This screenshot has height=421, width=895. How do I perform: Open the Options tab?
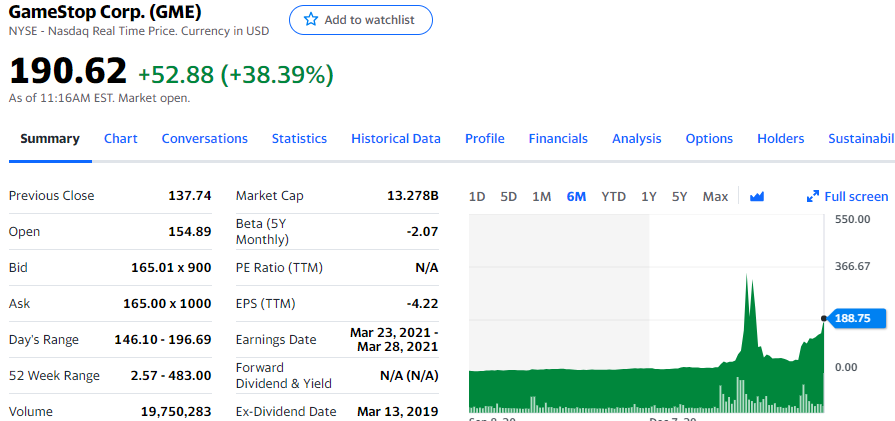[x=709, y=139]
